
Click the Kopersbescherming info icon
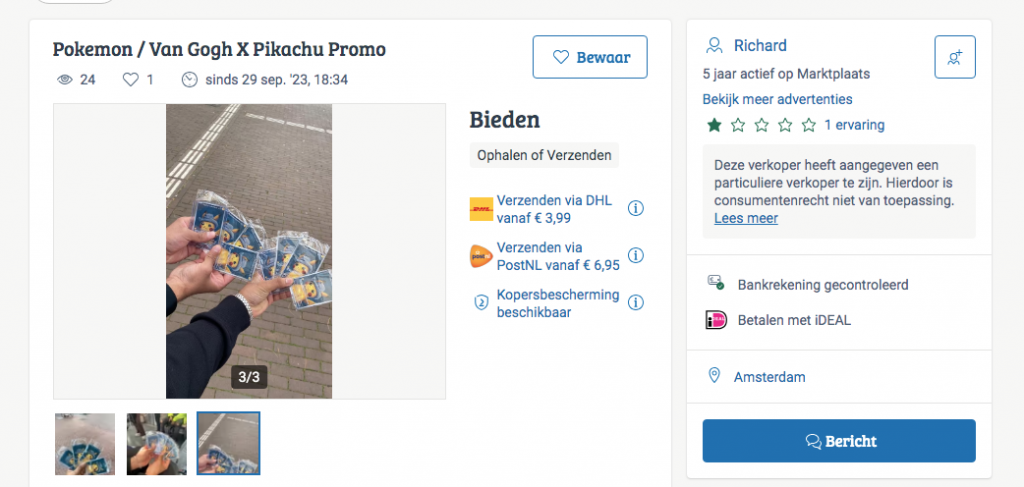[x=635, y=302]
